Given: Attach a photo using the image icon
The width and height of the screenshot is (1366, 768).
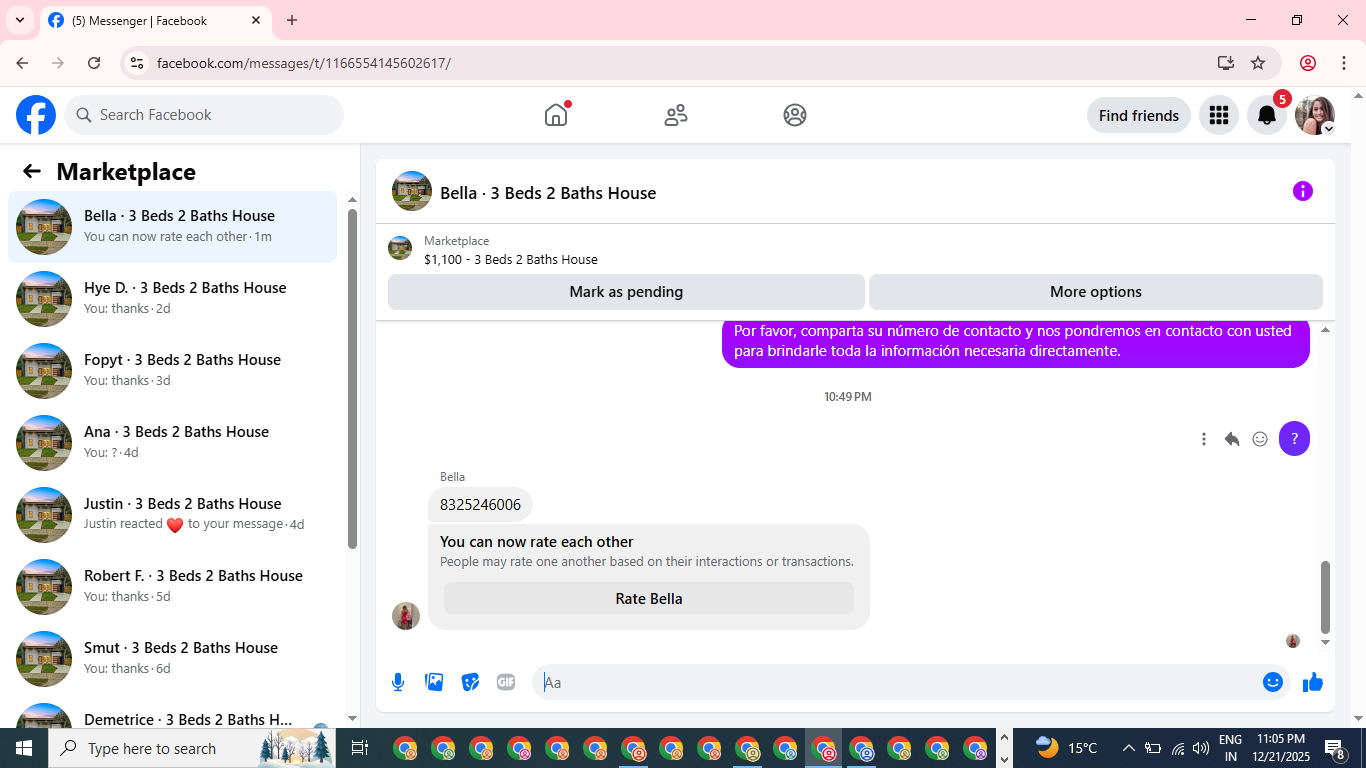Looking at the screenshot, I should point(434,682).
